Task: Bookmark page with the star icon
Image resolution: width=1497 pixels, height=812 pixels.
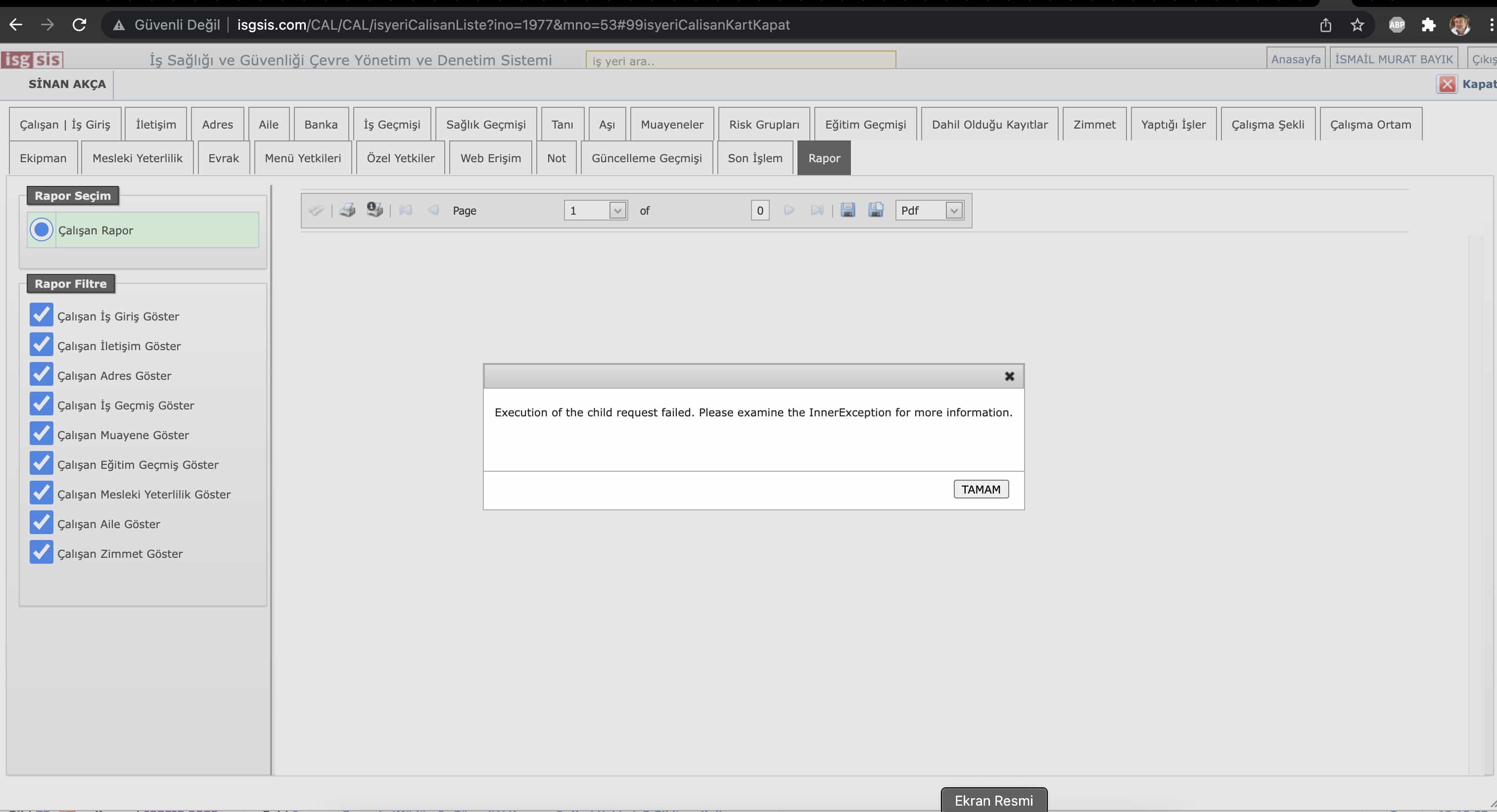Action: [1357, 25]
